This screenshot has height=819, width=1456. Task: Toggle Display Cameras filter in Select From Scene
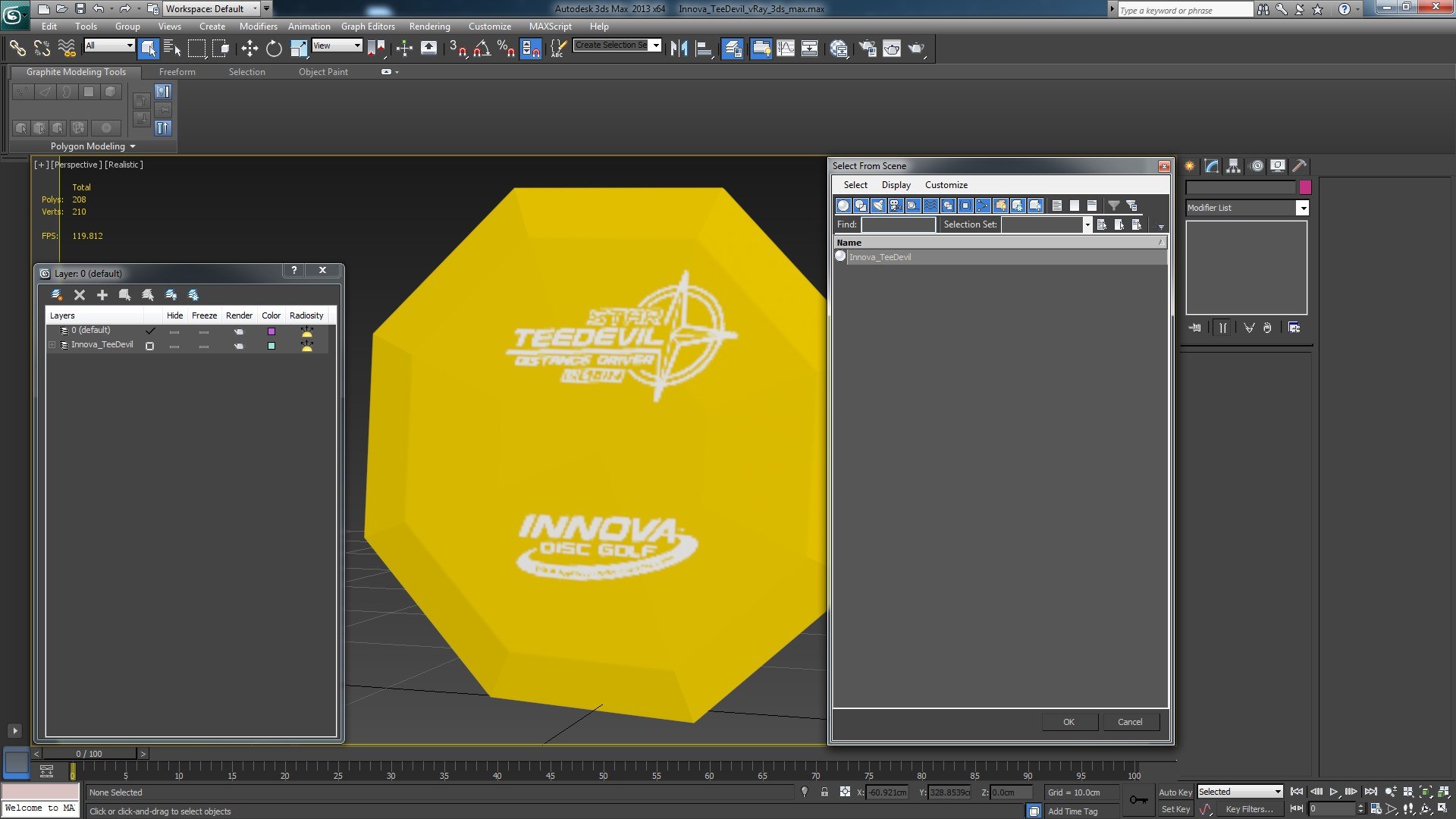tap(896, 206)
